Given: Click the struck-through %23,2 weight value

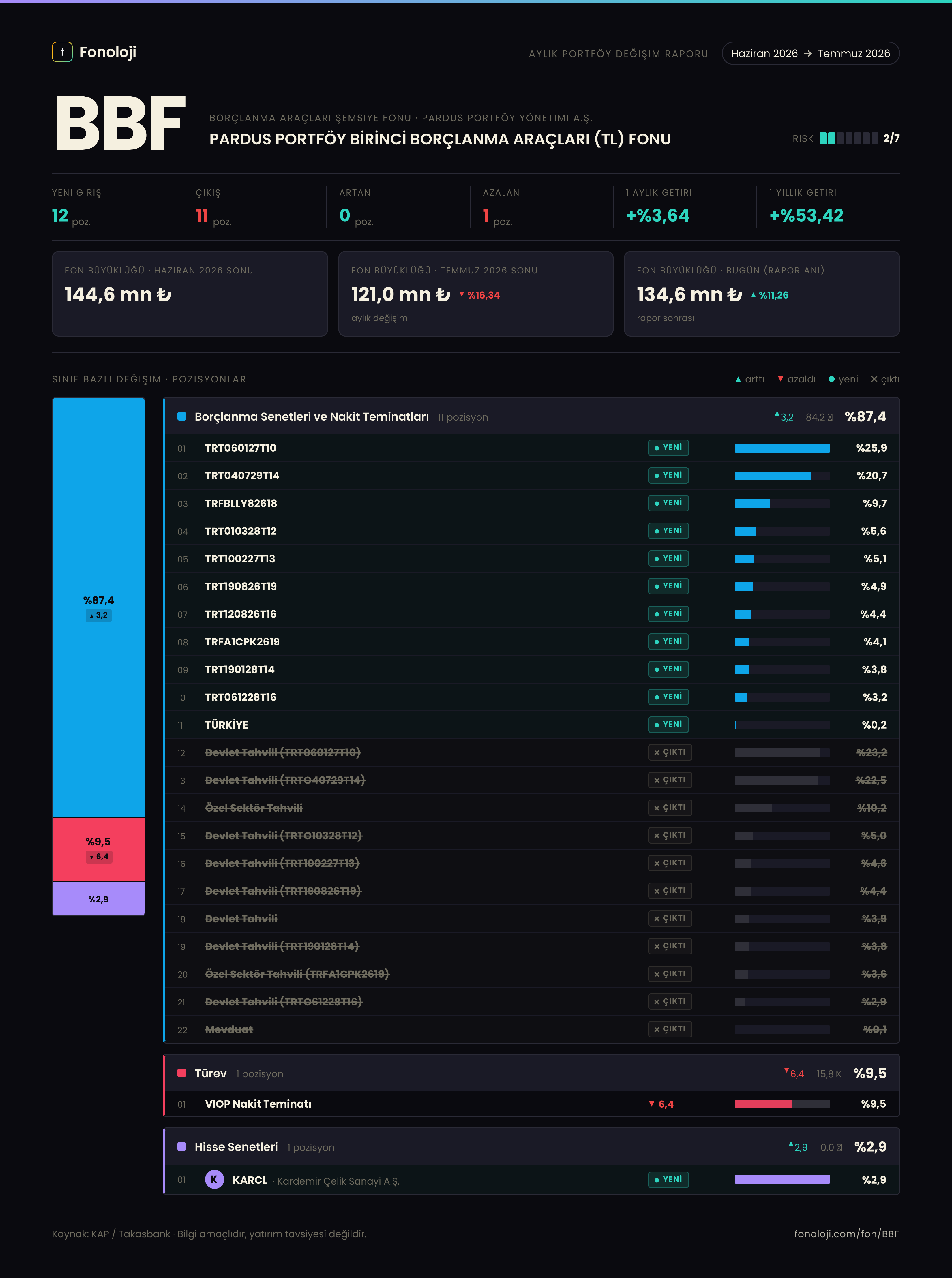Looking at the screenshot, I should [x=871, y=752].
